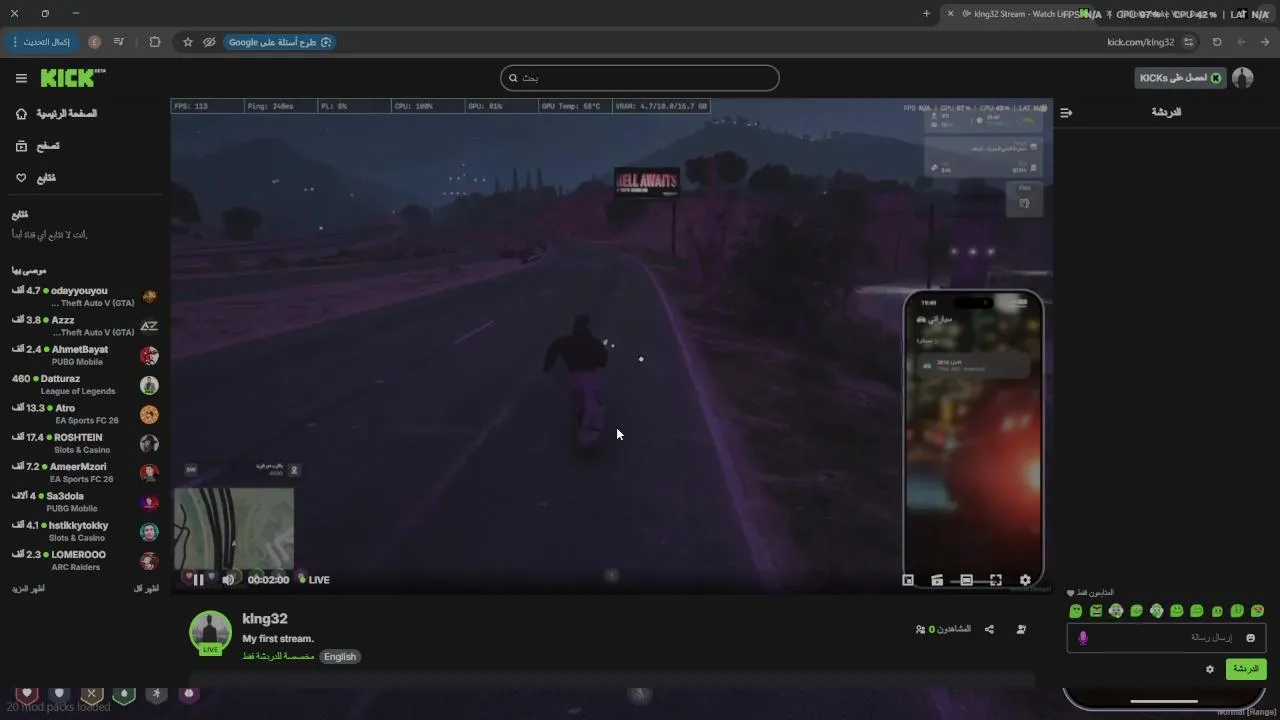Click the purple microphone icon in chat
Screen dimensions: 1280x720
(1082, 638)
